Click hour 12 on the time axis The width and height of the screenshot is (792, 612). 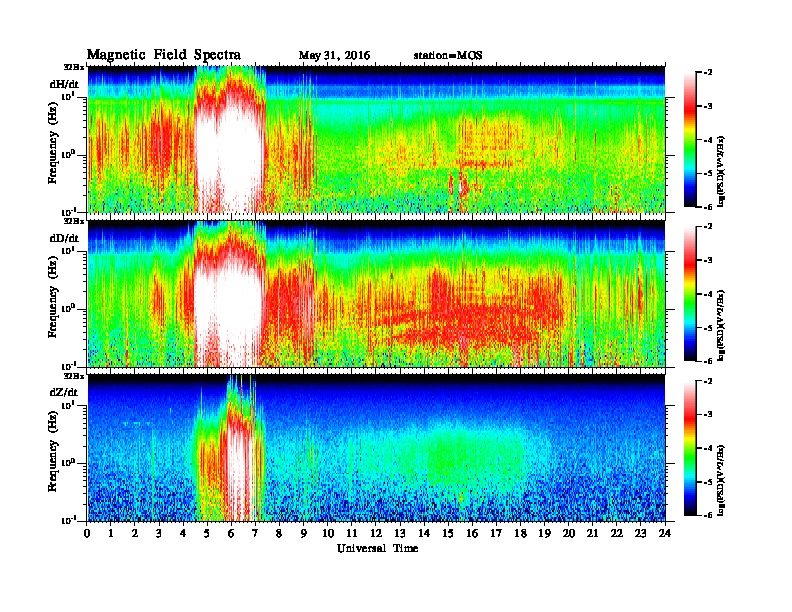point(376,534)
